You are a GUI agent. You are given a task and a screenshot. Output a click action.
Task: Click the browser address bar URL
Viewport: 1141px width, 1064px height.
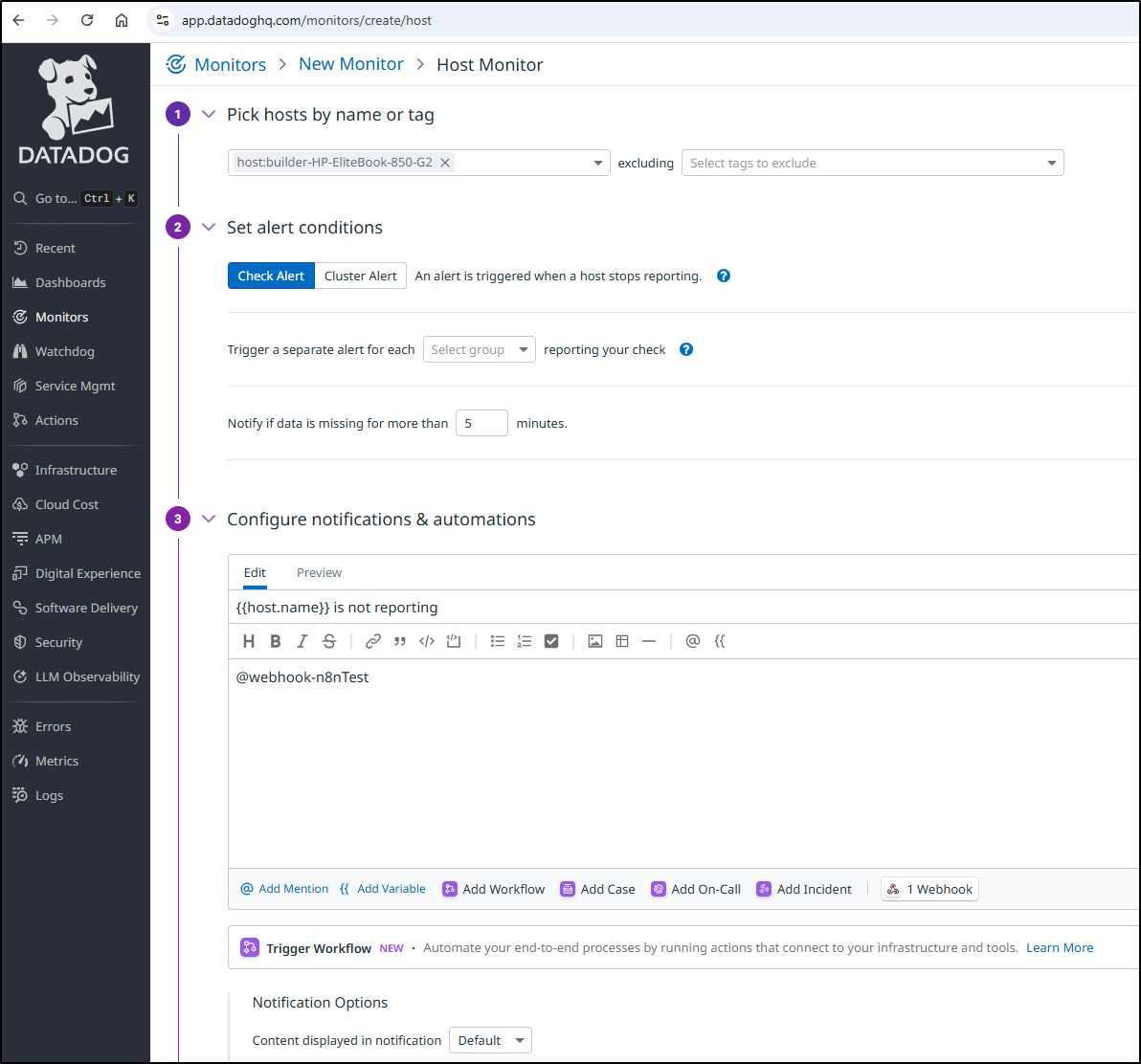306,20
